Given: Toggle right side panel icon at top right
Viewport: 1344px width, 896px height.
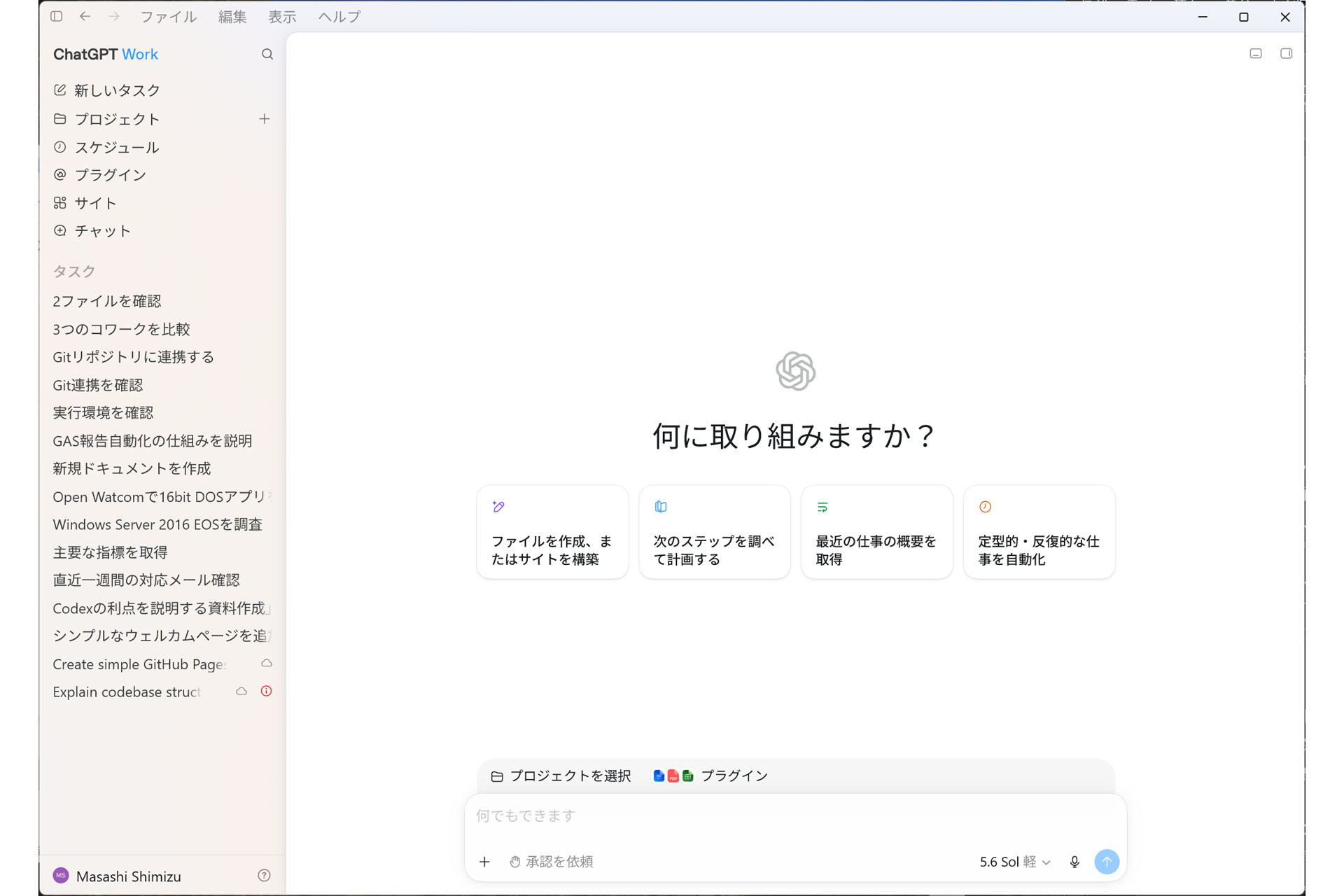Looking at the screenshot, I should click(1286, 53).
